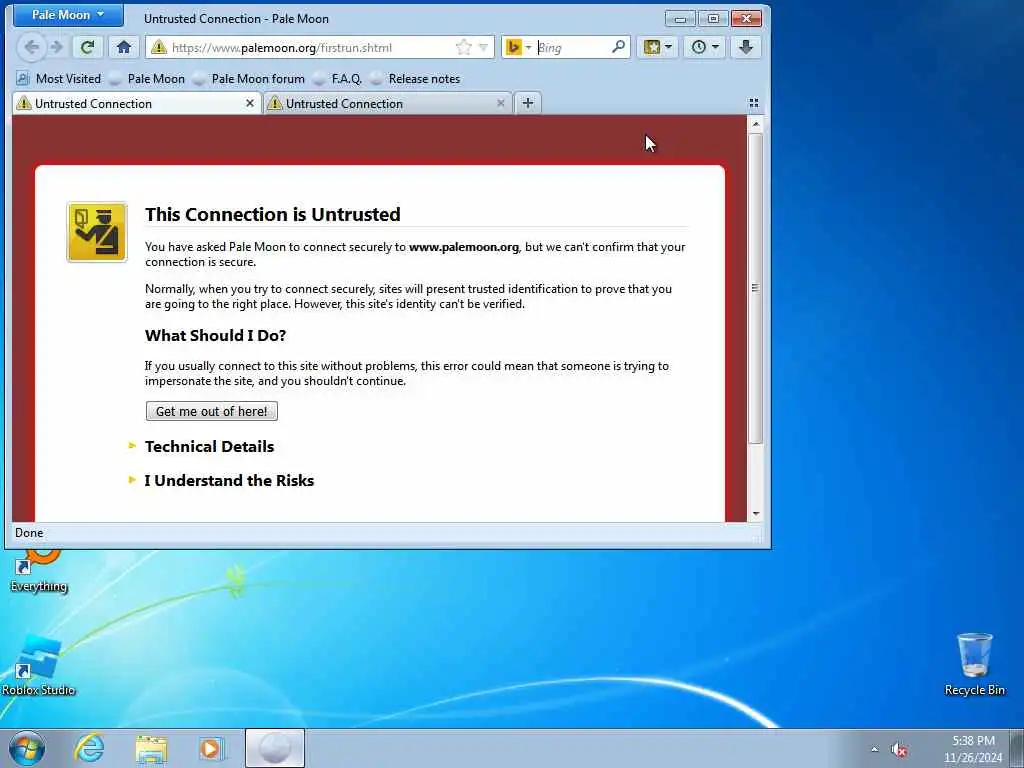Click the This Connection is Untrusted heading
1024x768 pixels.
272,214
